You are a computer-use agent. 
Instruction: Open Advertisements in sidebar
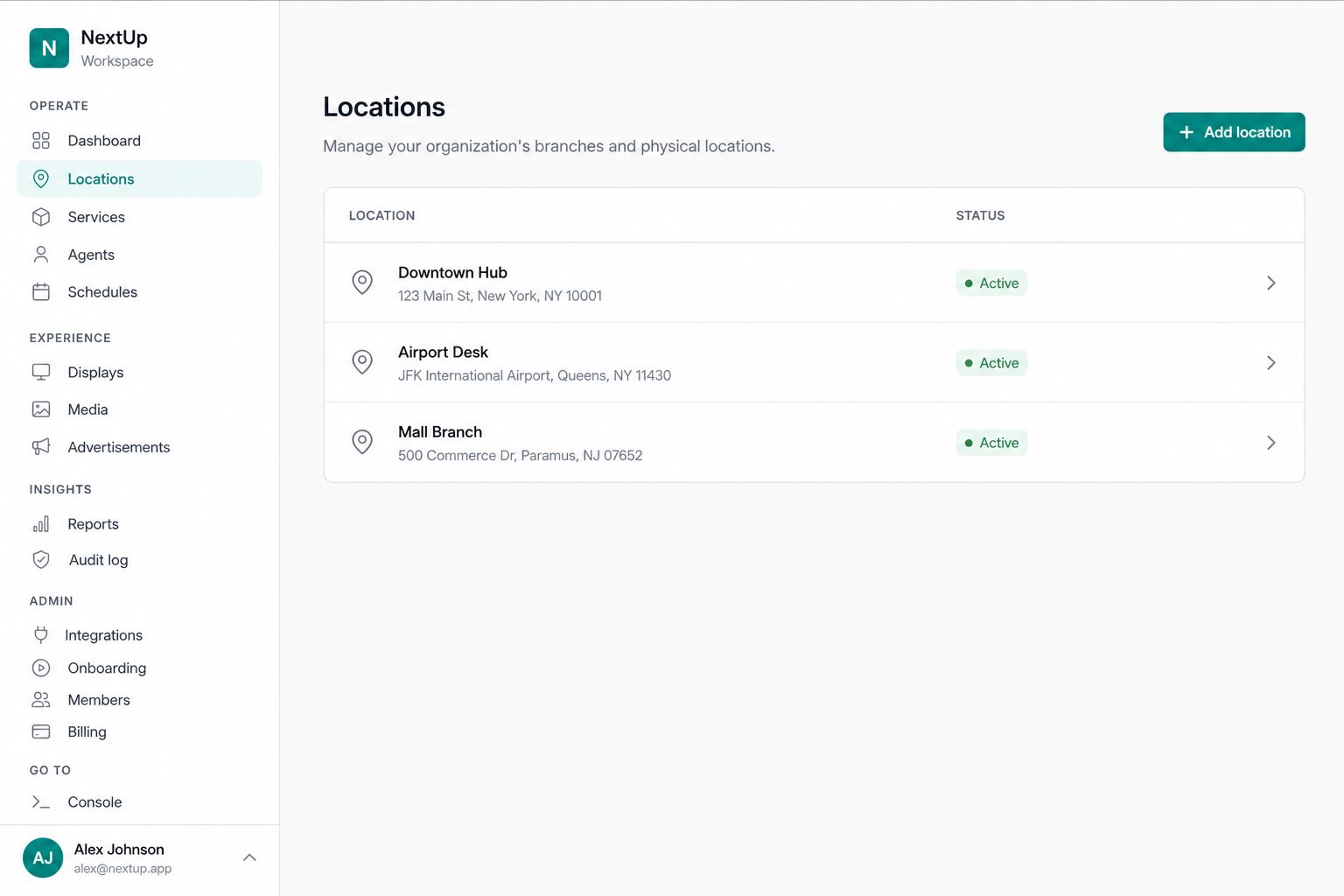(x=140, y=447)
